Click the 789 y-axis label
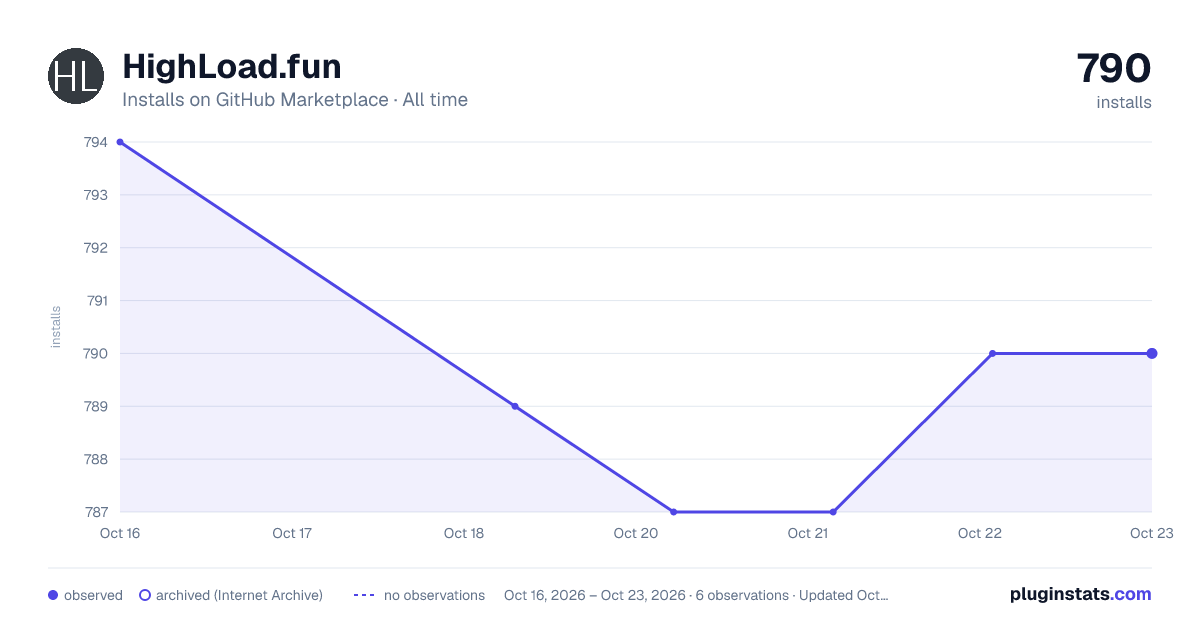Viewport: 1200px width, 630px height. point(96,406)
